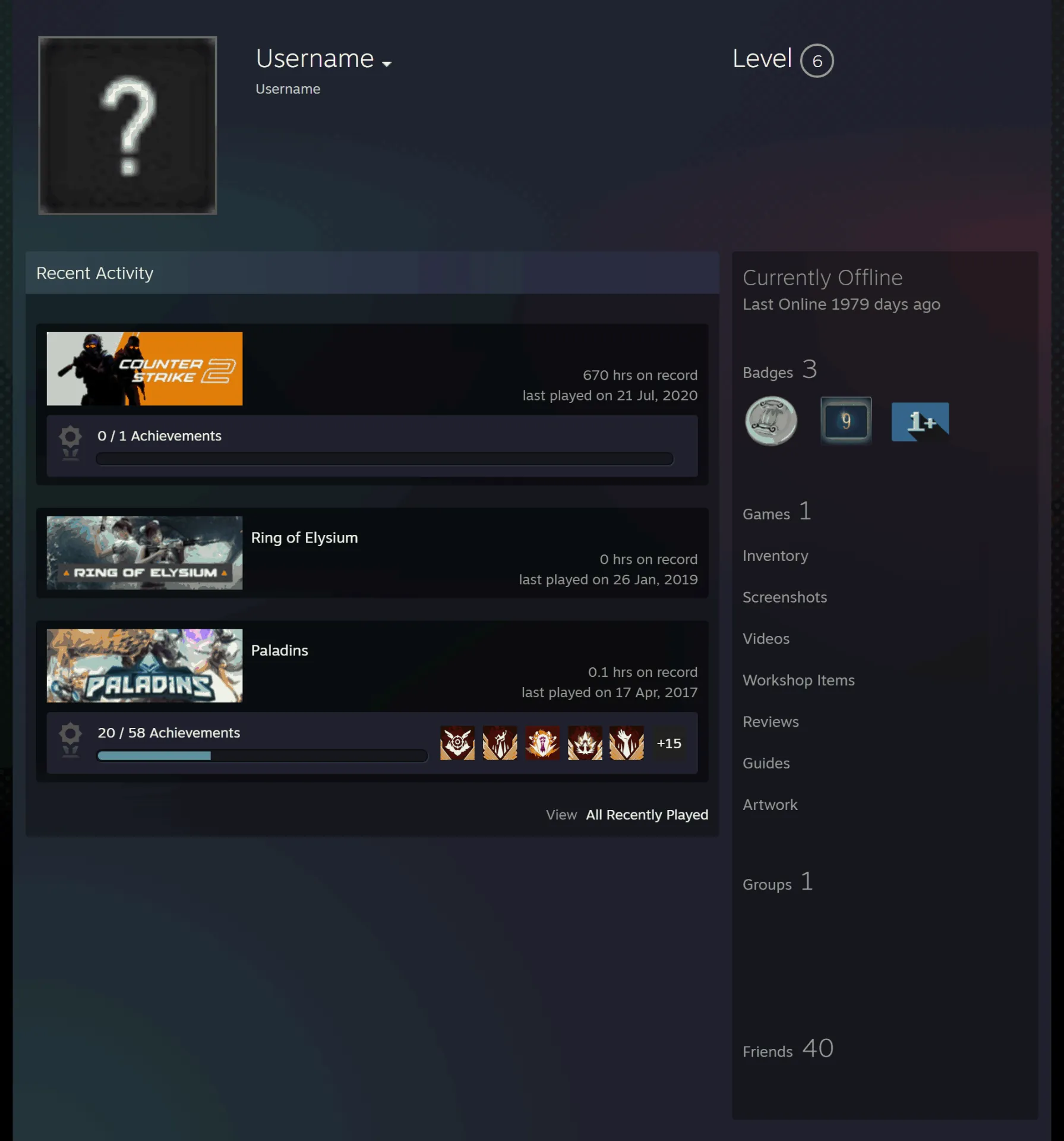Open the 20 / 58 Achievements link
This screenshot has width=1064, height=1141.
click(x=169, y=733)
